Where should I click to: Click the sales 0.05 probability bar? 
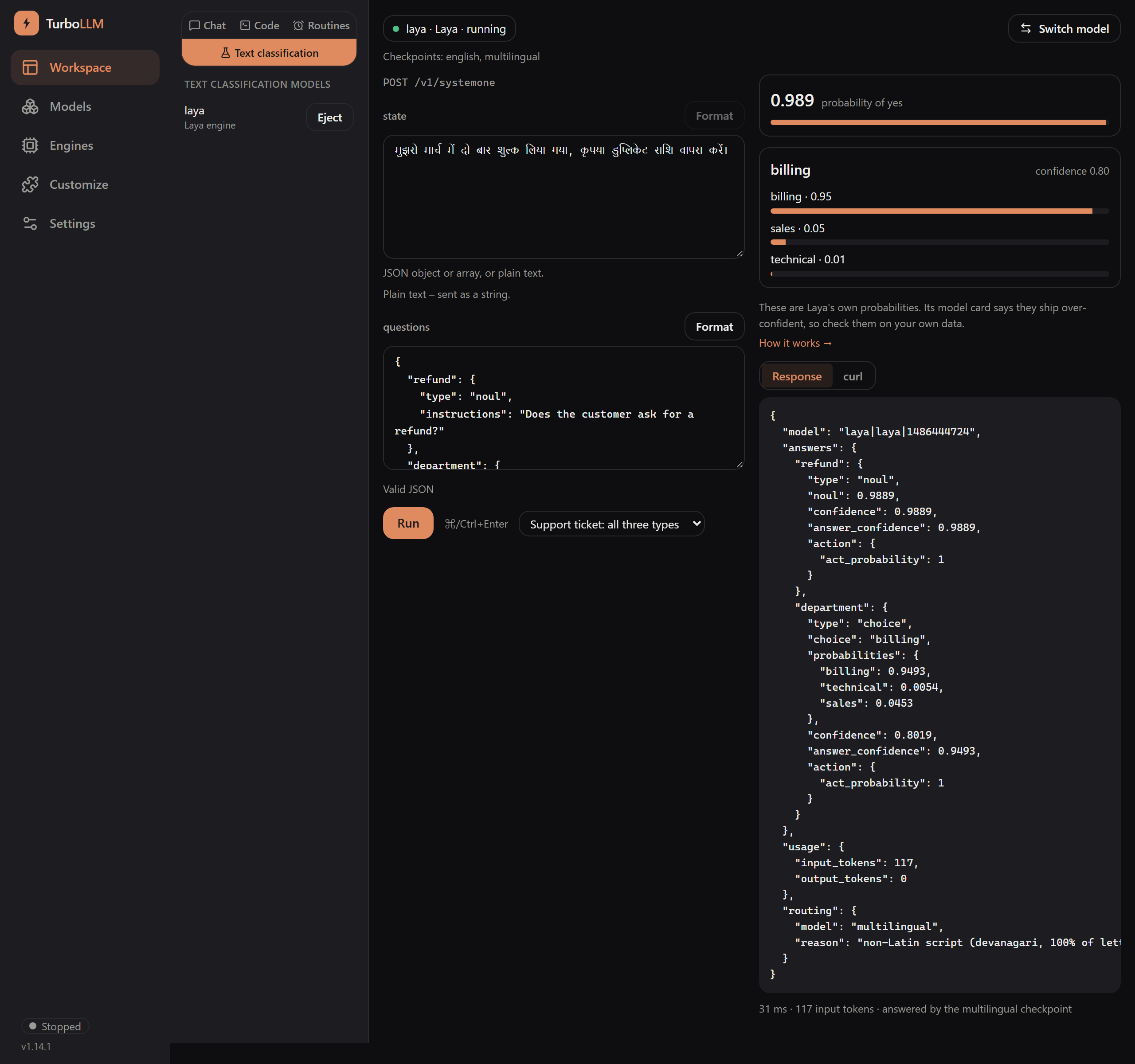coord(939,243)
